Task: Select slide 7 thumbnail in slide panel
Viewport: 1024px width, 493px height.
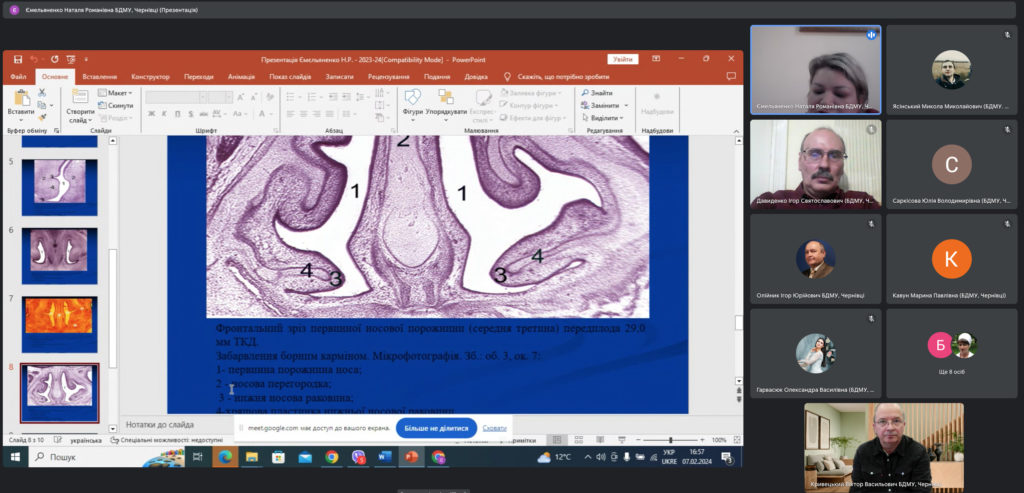Action: (x=60, y=324)
